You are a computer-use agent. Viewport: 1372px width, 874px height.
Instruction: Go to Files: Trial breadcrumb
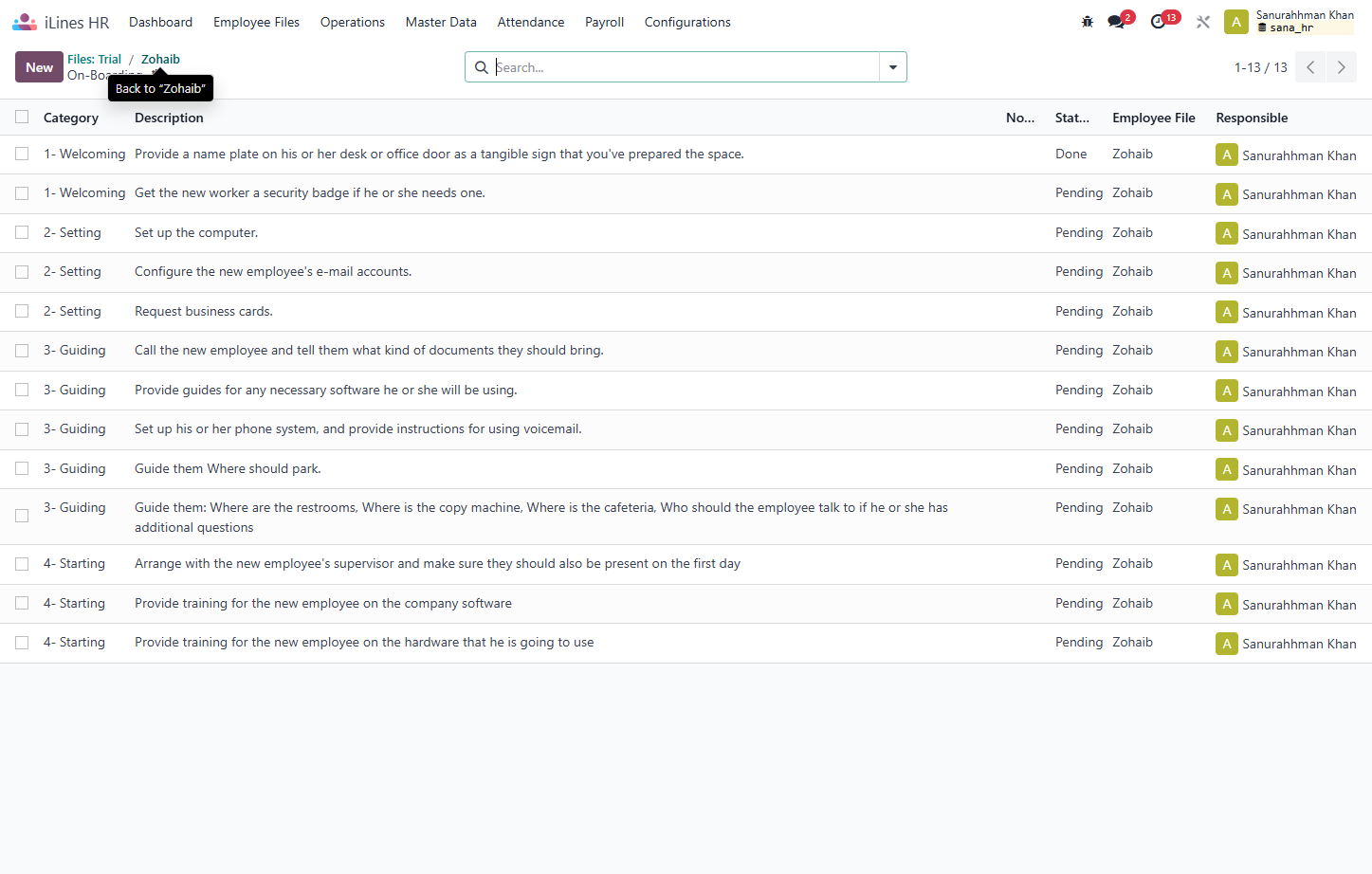coord(95,59)
